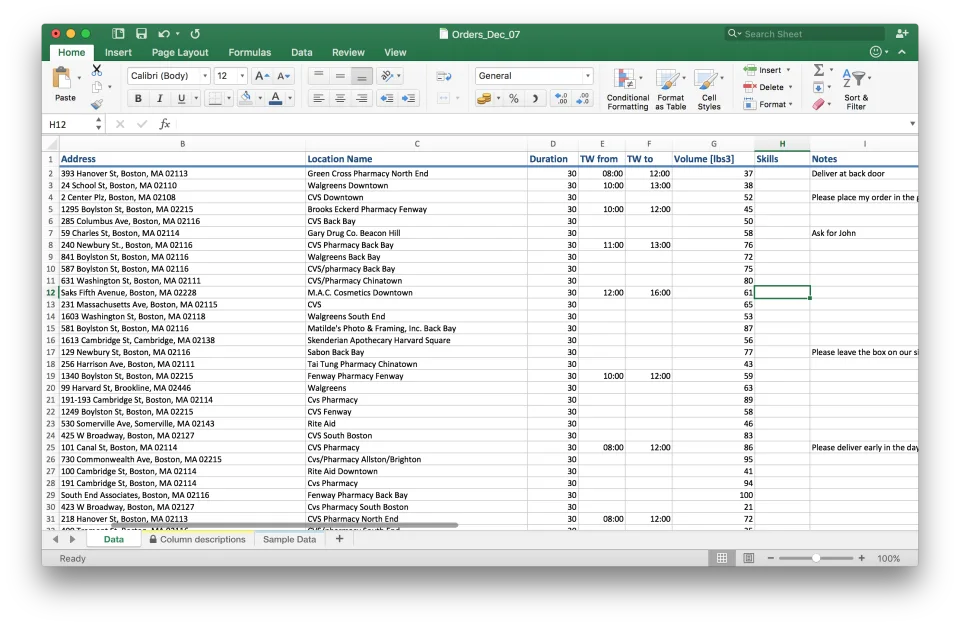
Task: Open the font name dropdown
Action: point(205,76)
